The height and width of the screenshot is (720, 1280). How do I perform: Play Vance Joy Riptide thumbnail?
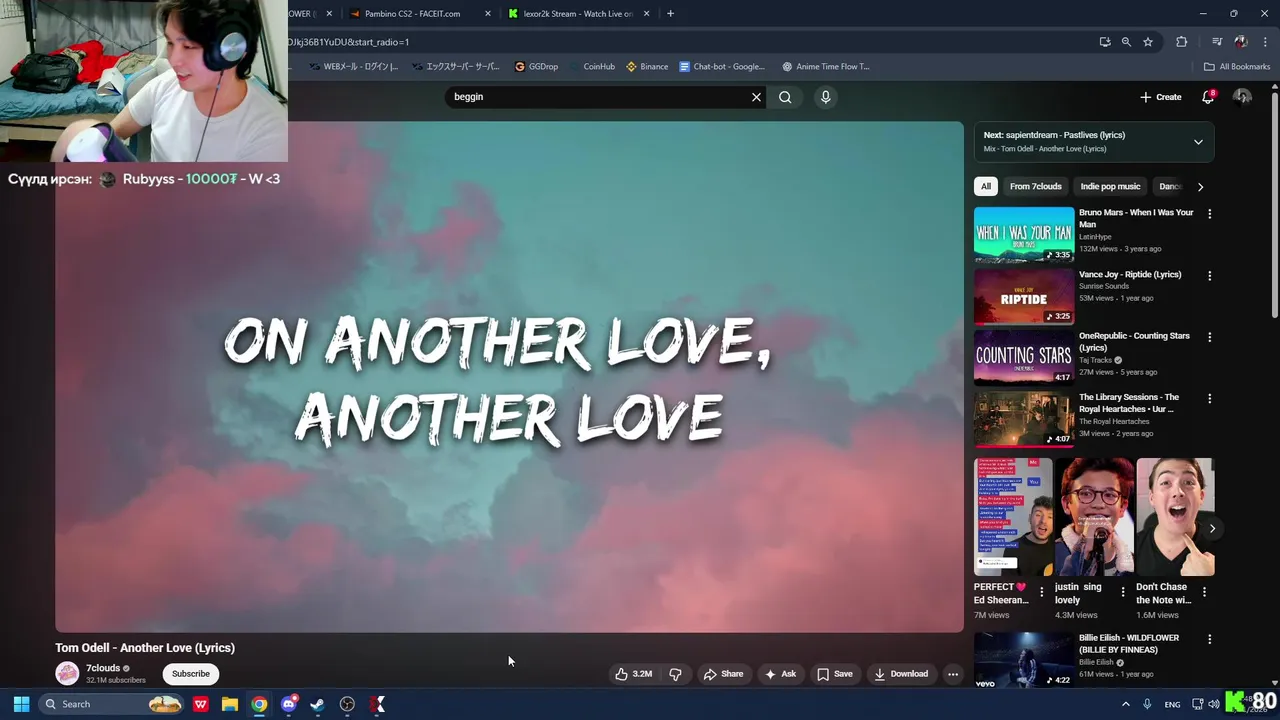point(1024,296)
